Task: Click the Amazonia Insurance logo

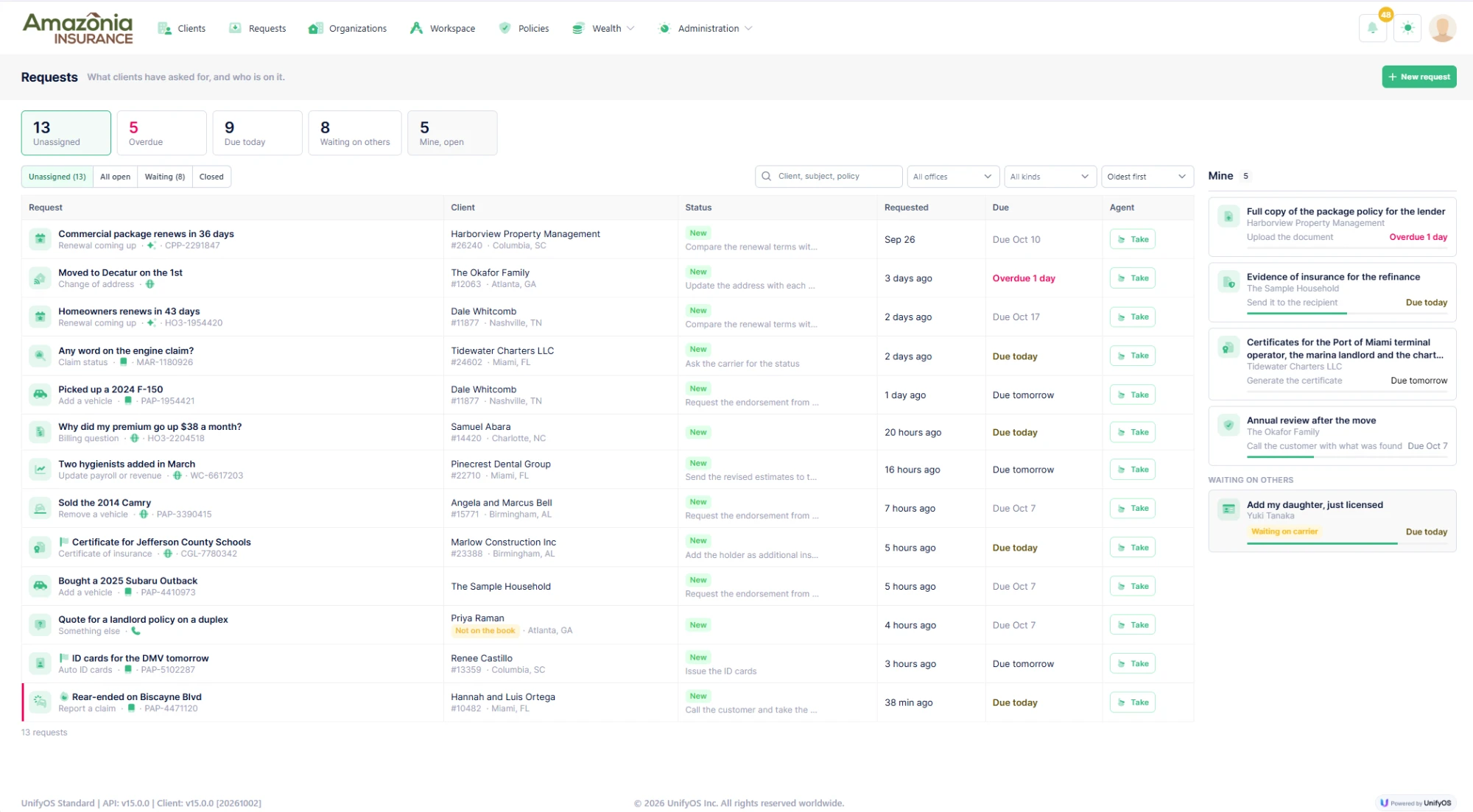Action: click(78, 28)
